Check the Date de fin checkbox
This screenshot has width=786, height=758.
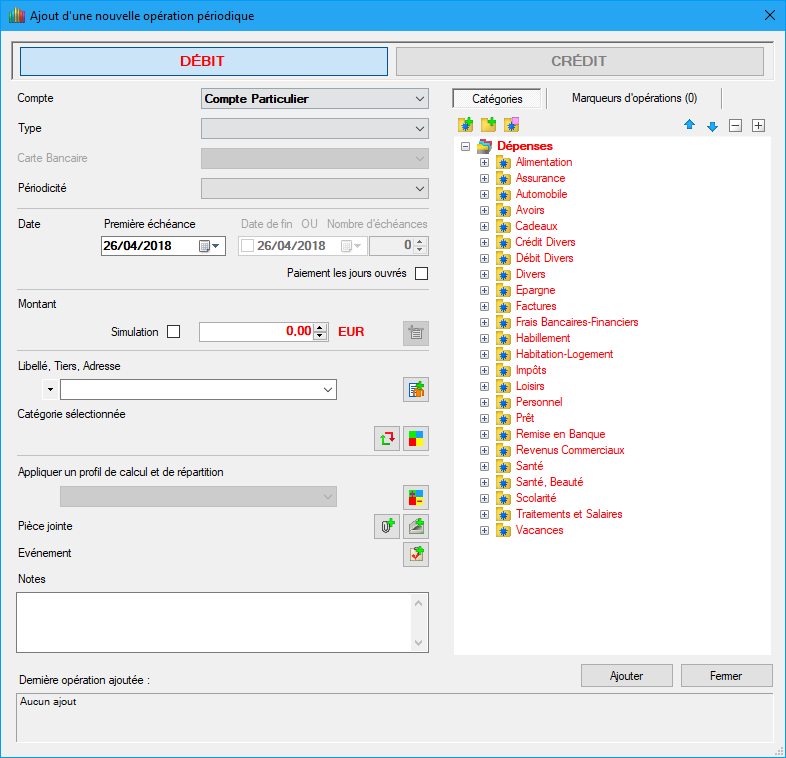(247, 246)
